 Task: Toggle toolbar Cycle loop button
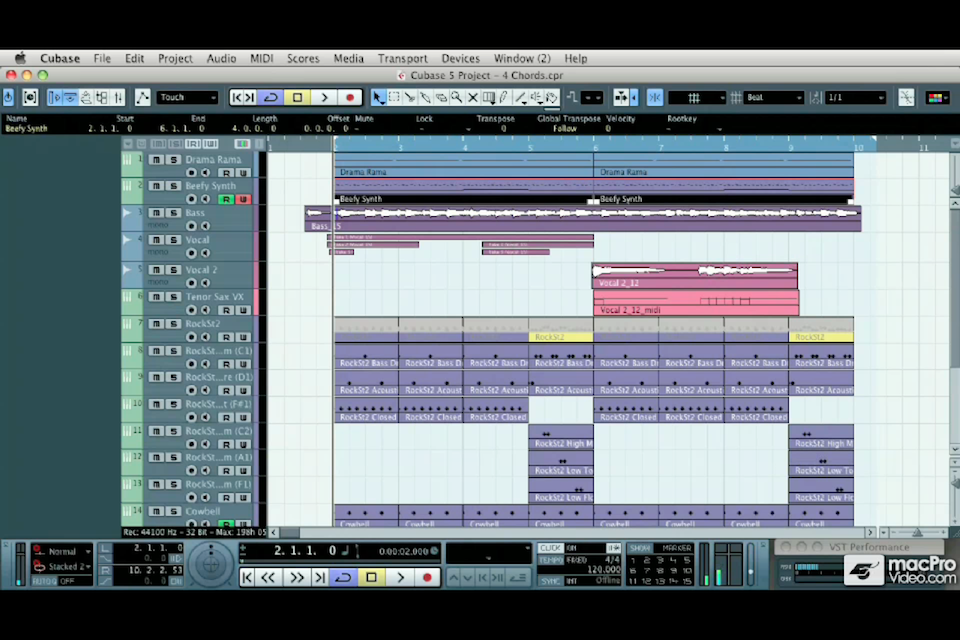pos(271,97)
